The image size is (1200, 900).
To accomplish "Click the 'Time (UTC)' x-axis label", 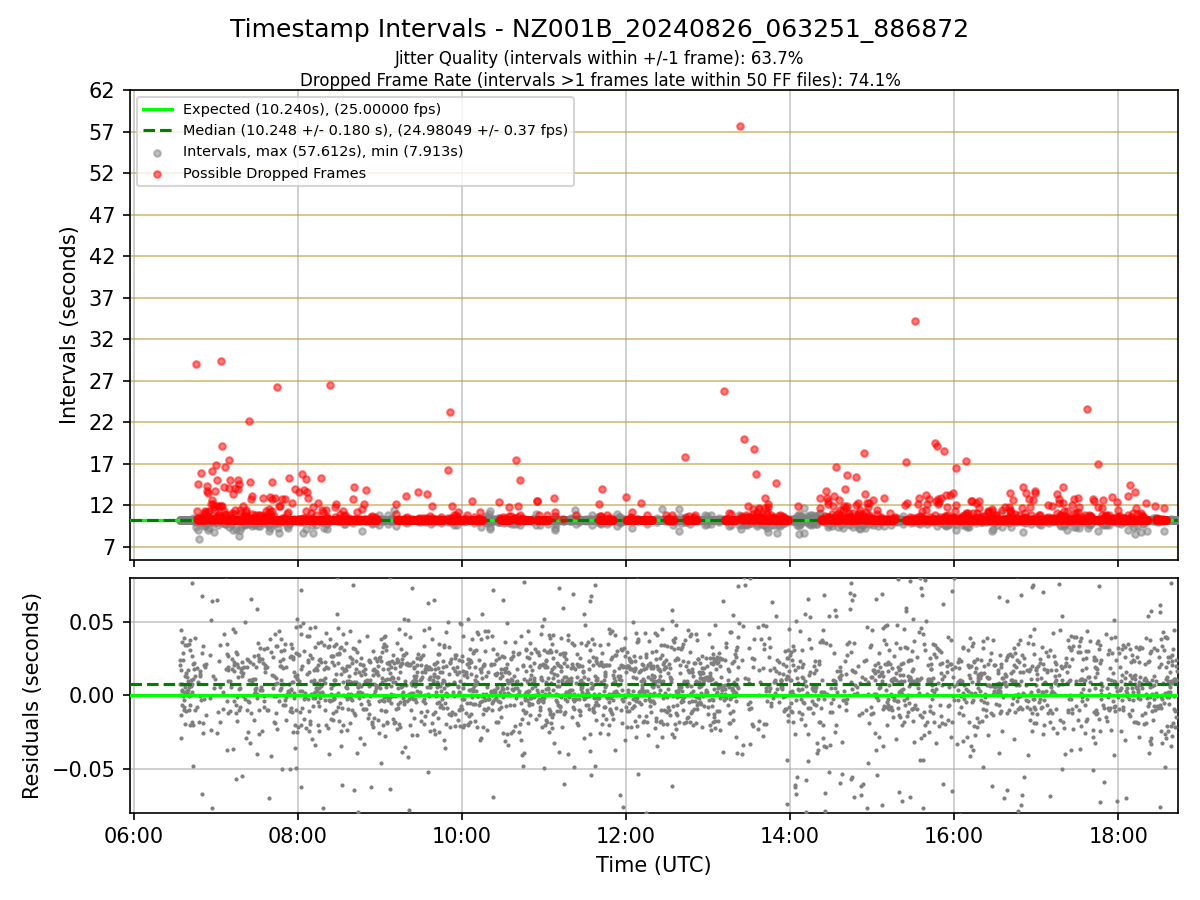I will [x=654, y=865].
